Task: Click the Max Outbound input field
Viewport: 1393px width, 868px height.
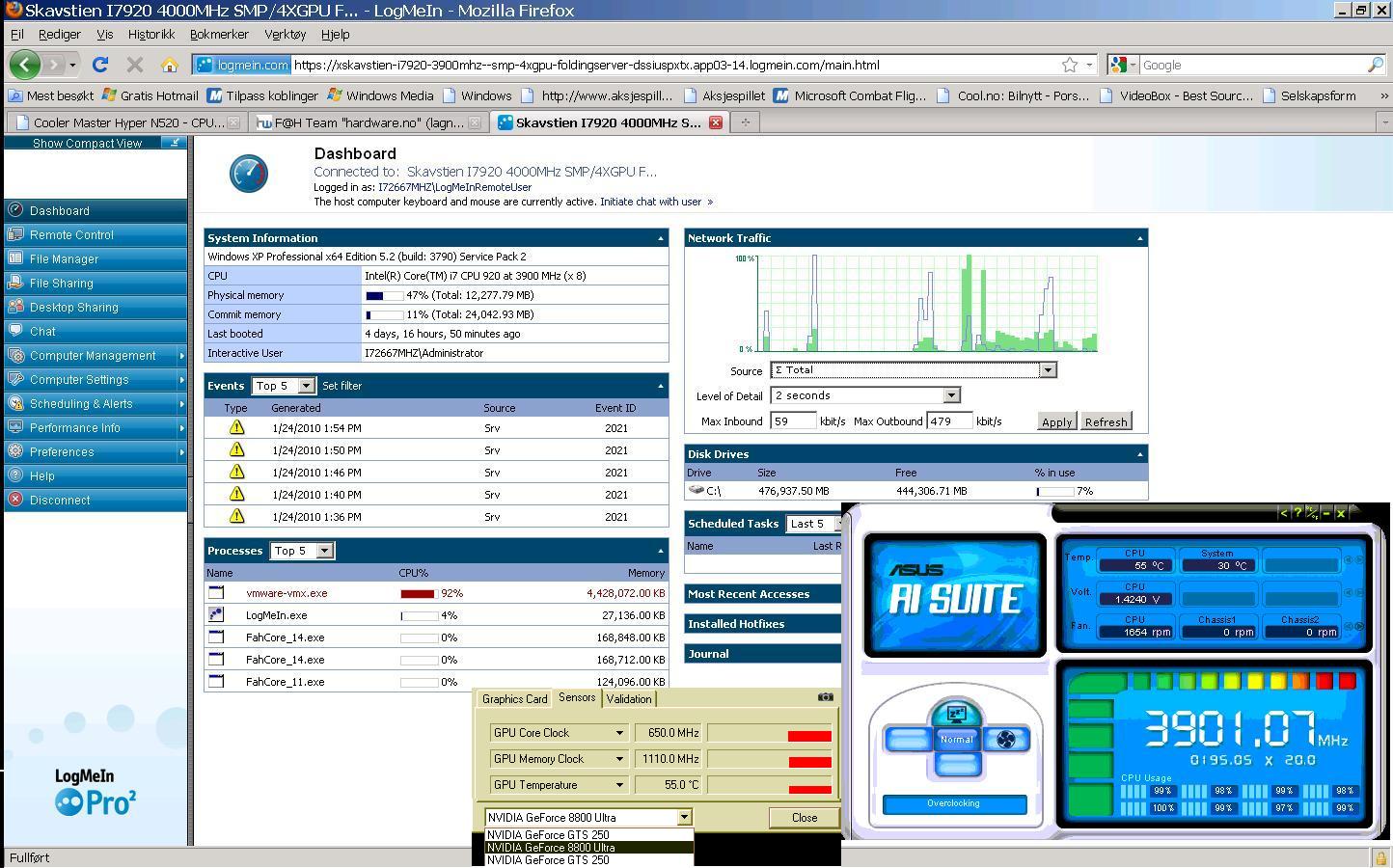Action: pos(948,421)
